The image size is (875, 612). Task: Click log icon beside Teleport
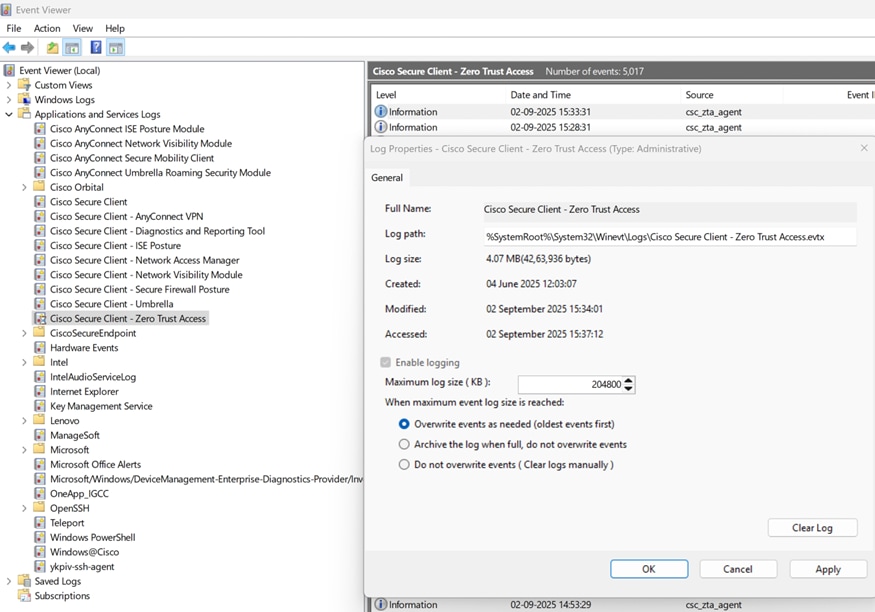pos(40,523)
